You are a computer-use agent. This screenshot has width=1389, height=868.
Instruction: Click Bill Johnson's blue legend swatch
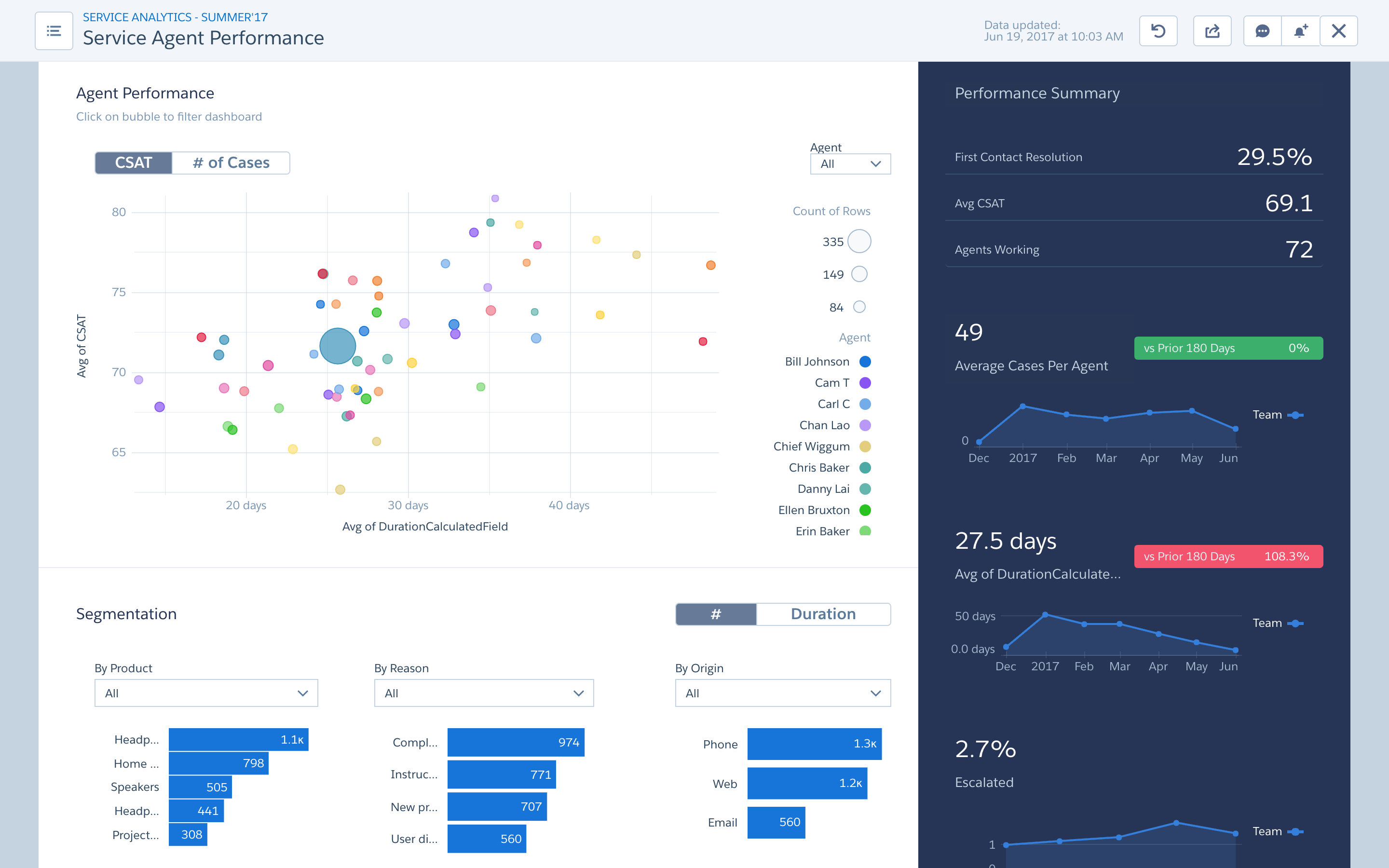click(865, 362)
